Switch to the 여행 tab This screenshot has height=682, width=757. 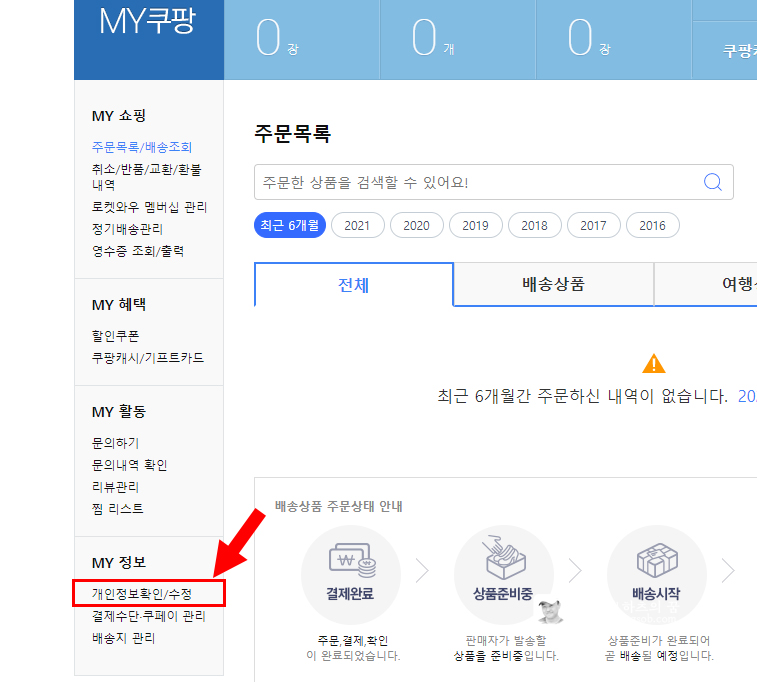click(706, 284)
